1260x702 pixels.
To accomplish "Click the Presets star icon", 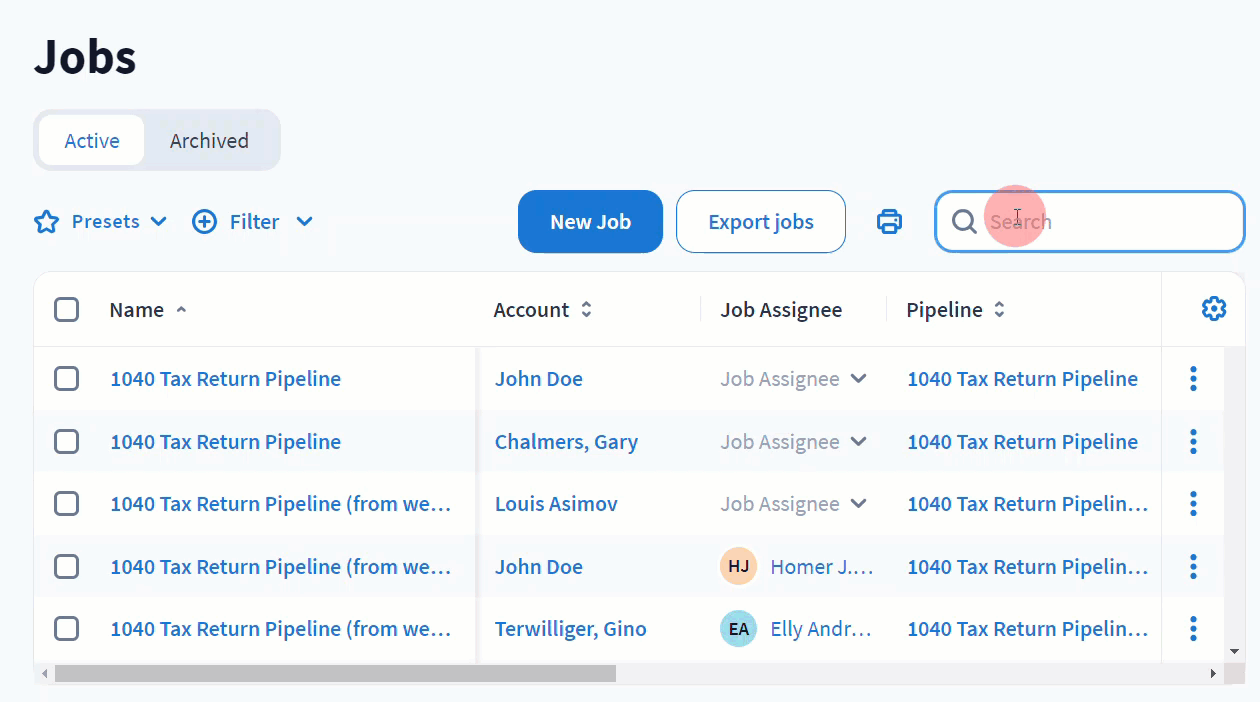I will pos(47,222).
